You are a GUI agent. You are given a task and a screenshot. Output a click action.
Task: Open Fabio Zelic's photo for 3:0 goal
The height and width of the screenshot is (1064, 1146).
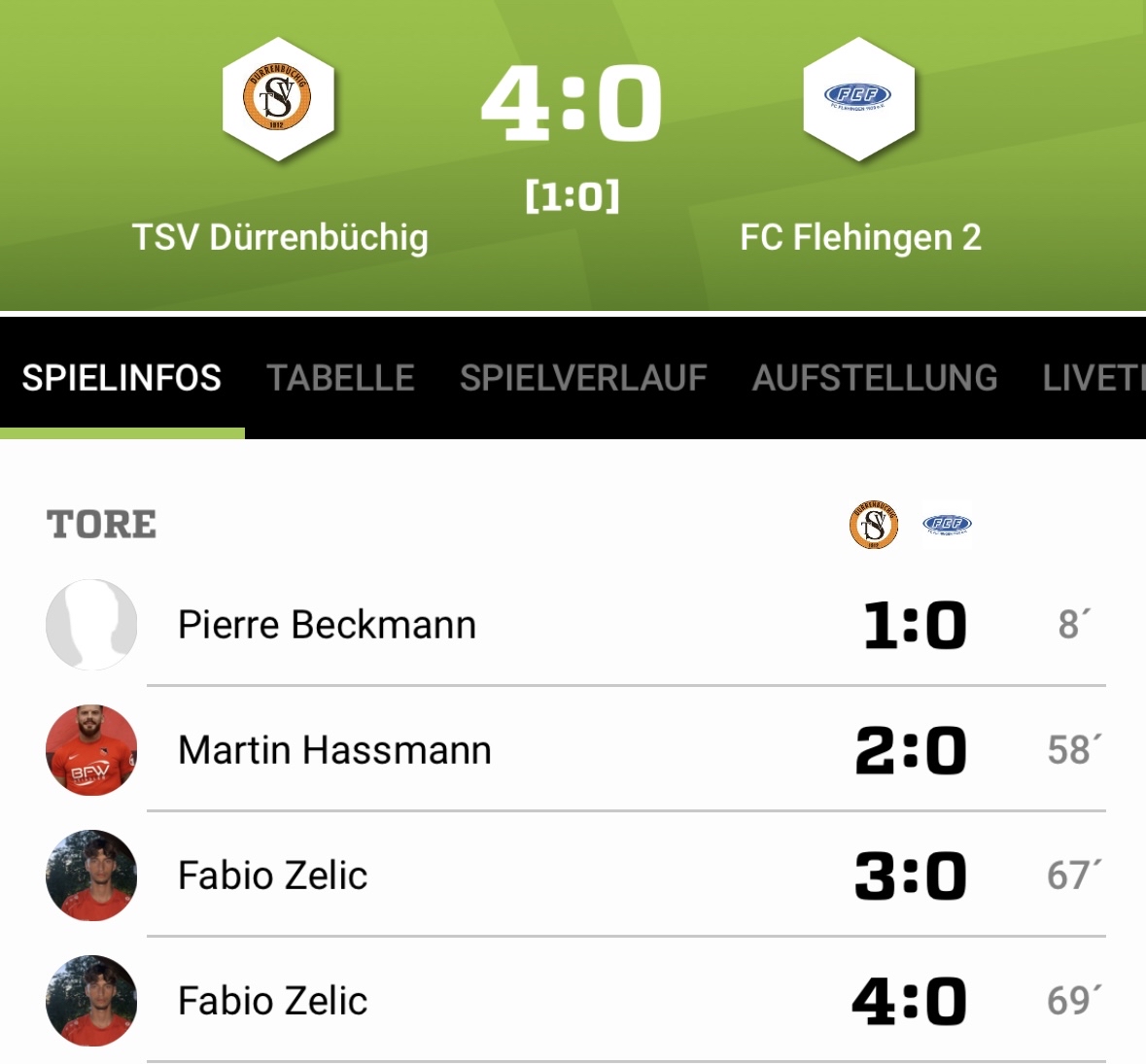click(x=91, y=875)
